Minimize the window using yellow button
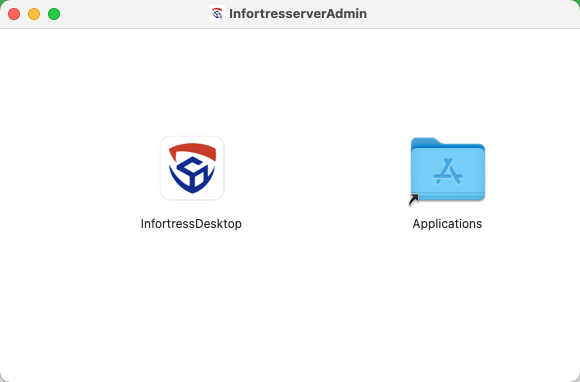Viewport: 580px width, 382px height. click(x=34, y=14)
